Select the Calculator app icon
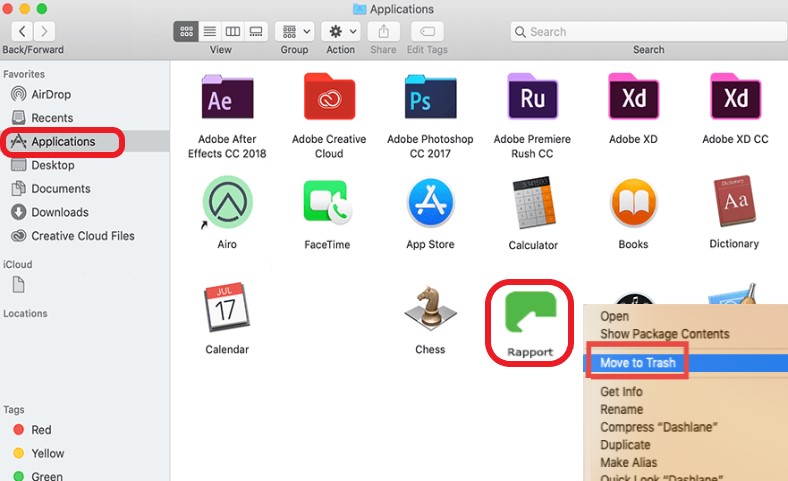The image size is (788, 481). coord(533,203)
